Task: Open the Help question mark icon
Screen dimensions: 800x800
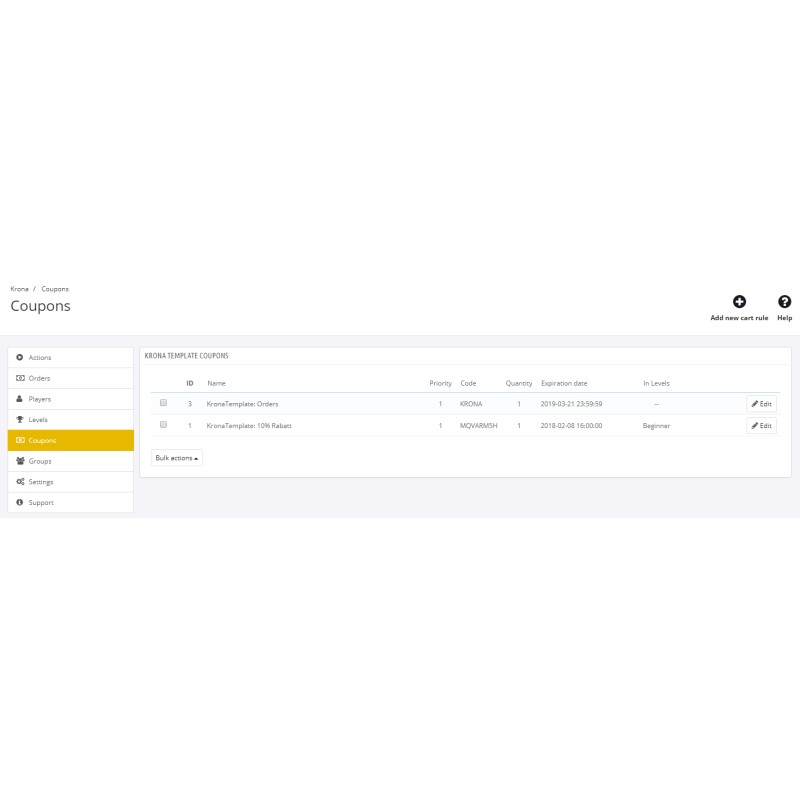Action: pos(784,302)
